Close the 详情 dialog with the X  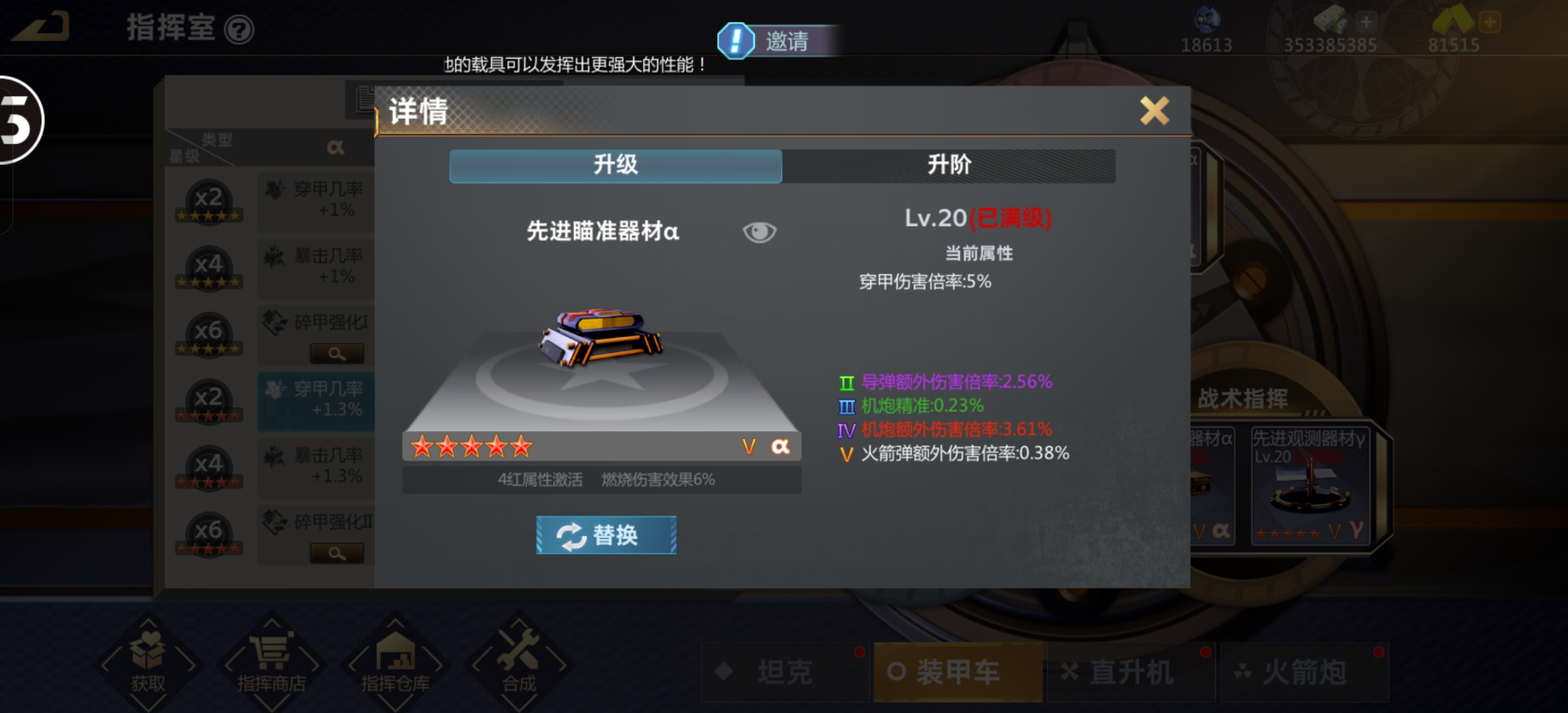click(x=1154, y=110)
